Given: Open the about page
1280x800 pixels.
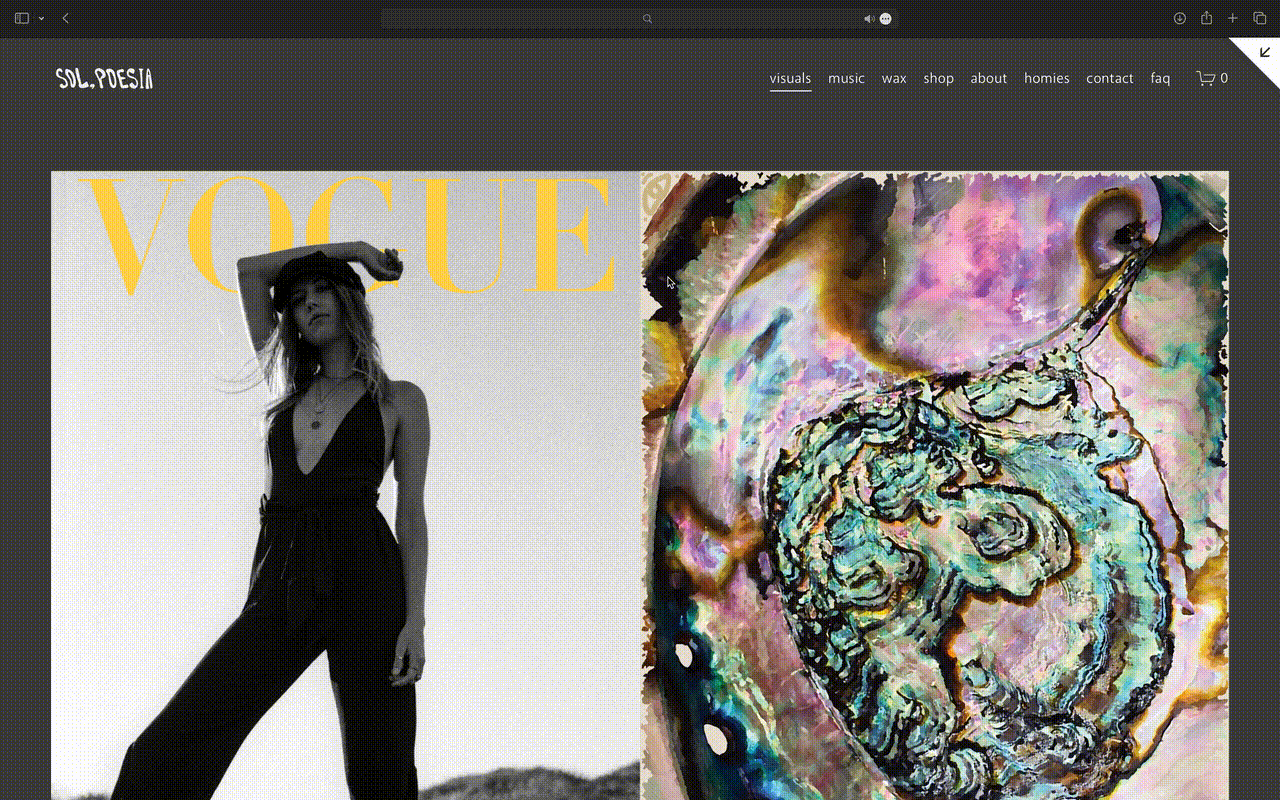Looking at the screenshot, I should [989, 78].
